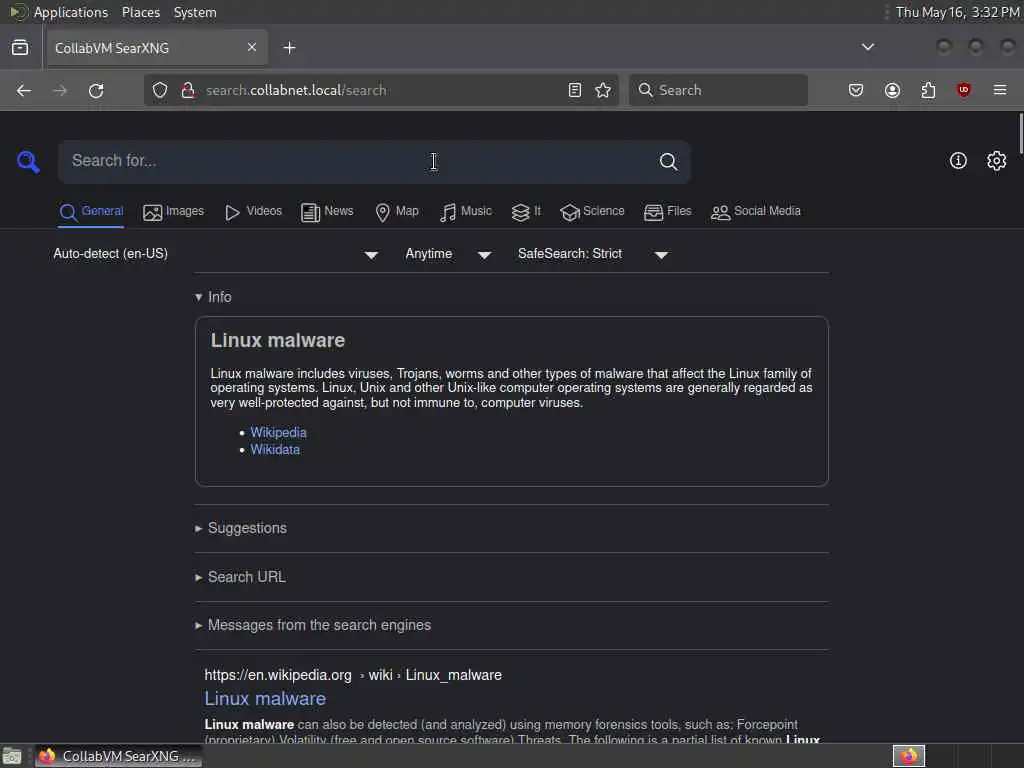Switch to IT category

526,212
